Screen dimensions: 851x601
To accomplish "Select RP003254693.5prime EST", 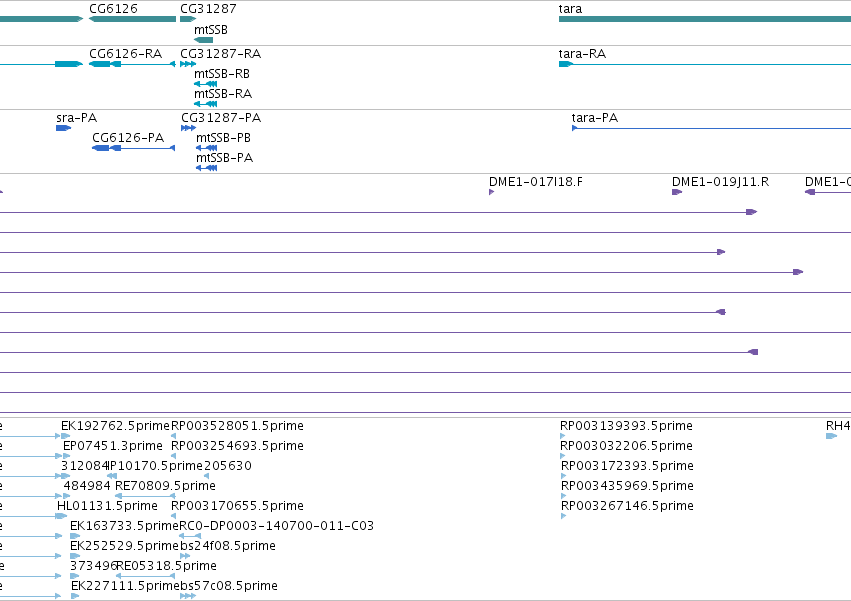I will [174, 456].
